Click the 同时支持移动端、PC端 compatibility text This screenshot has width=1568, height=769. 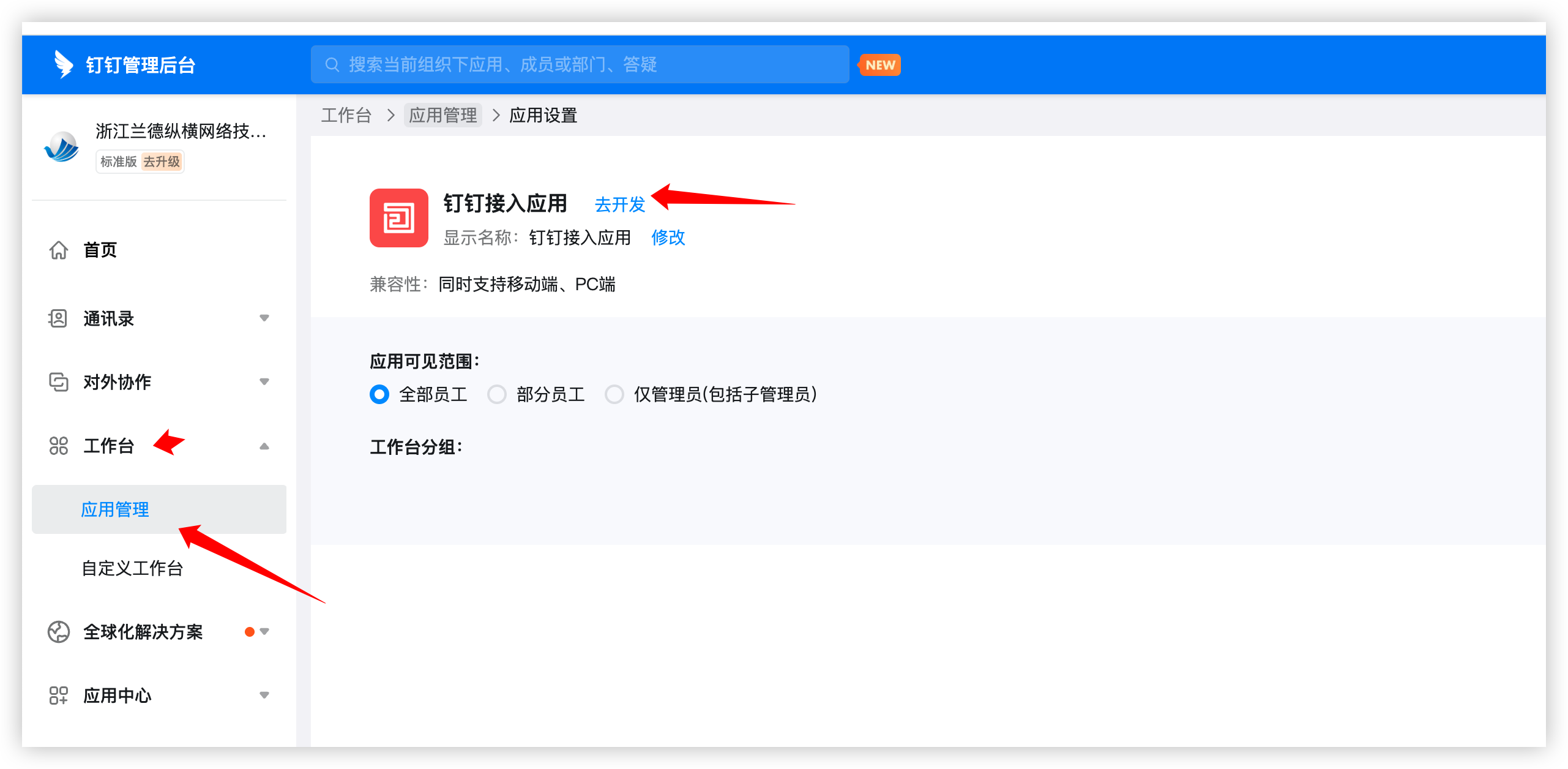click(527, 284)
